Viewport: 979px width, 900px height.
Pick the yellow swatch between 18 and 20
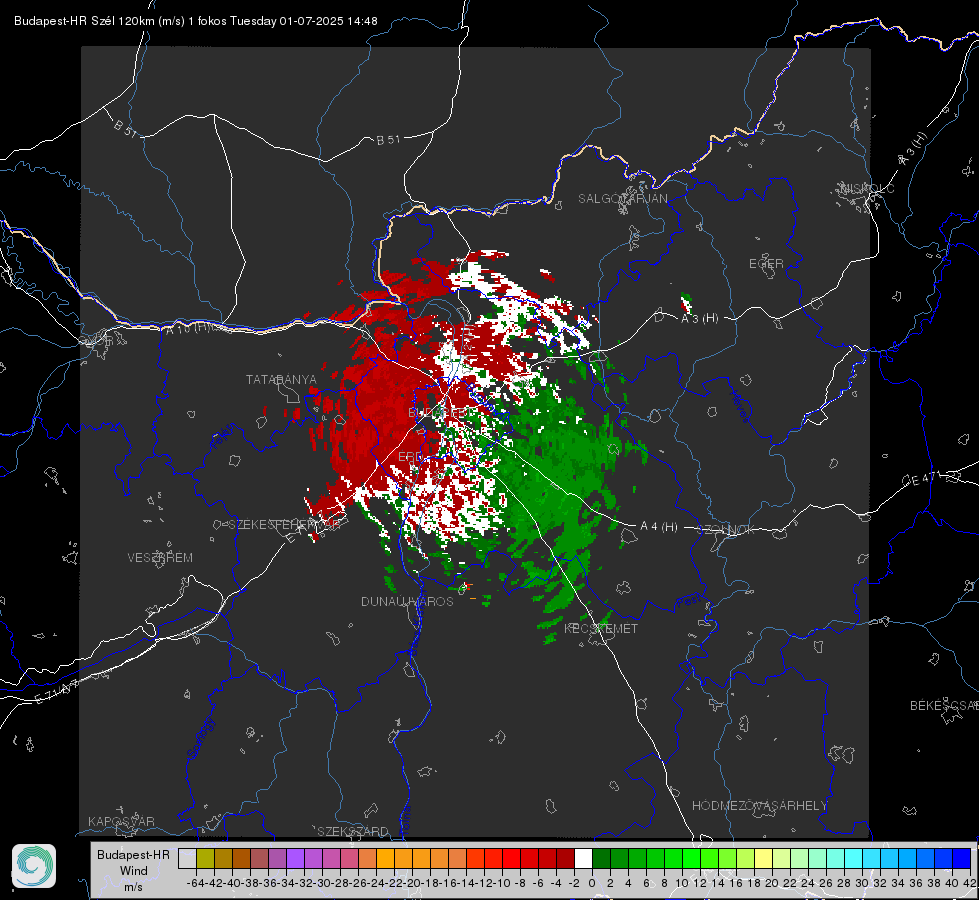(763, 859)
